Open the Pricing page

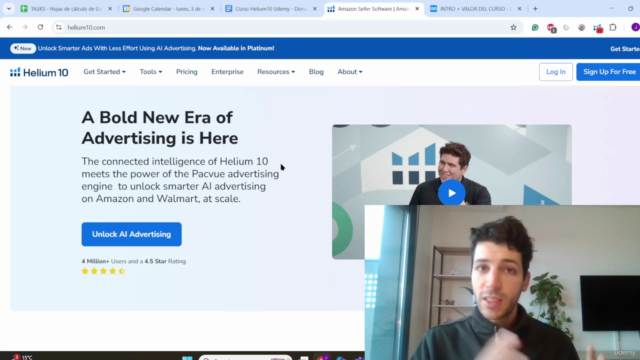point(187,72)
